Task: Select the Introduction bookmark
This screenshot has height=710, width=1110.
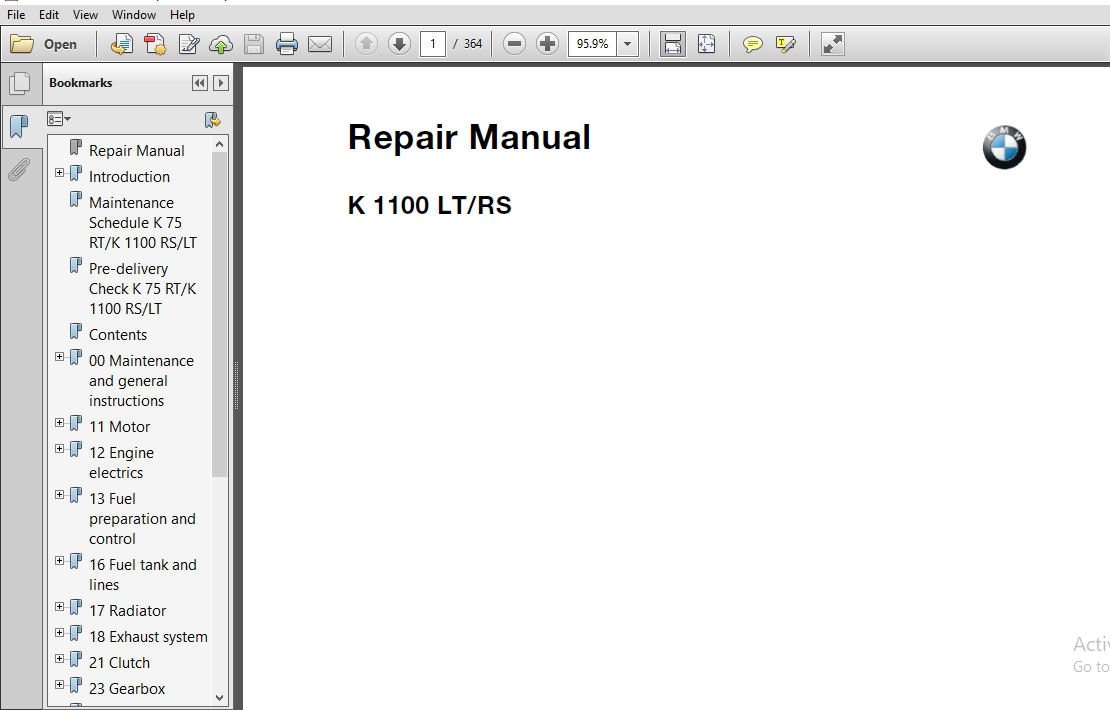Action: (x=130, y=176)
